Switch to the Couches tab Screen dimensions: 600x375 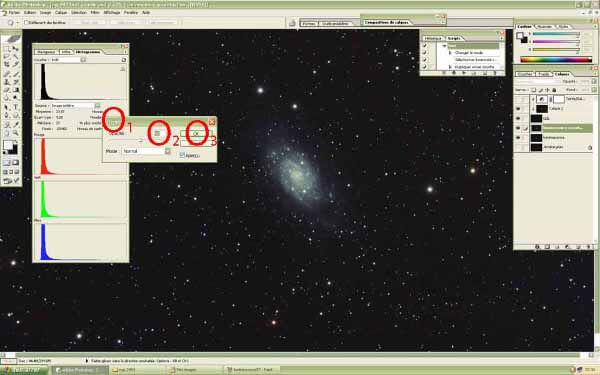[x=525, y=74]
